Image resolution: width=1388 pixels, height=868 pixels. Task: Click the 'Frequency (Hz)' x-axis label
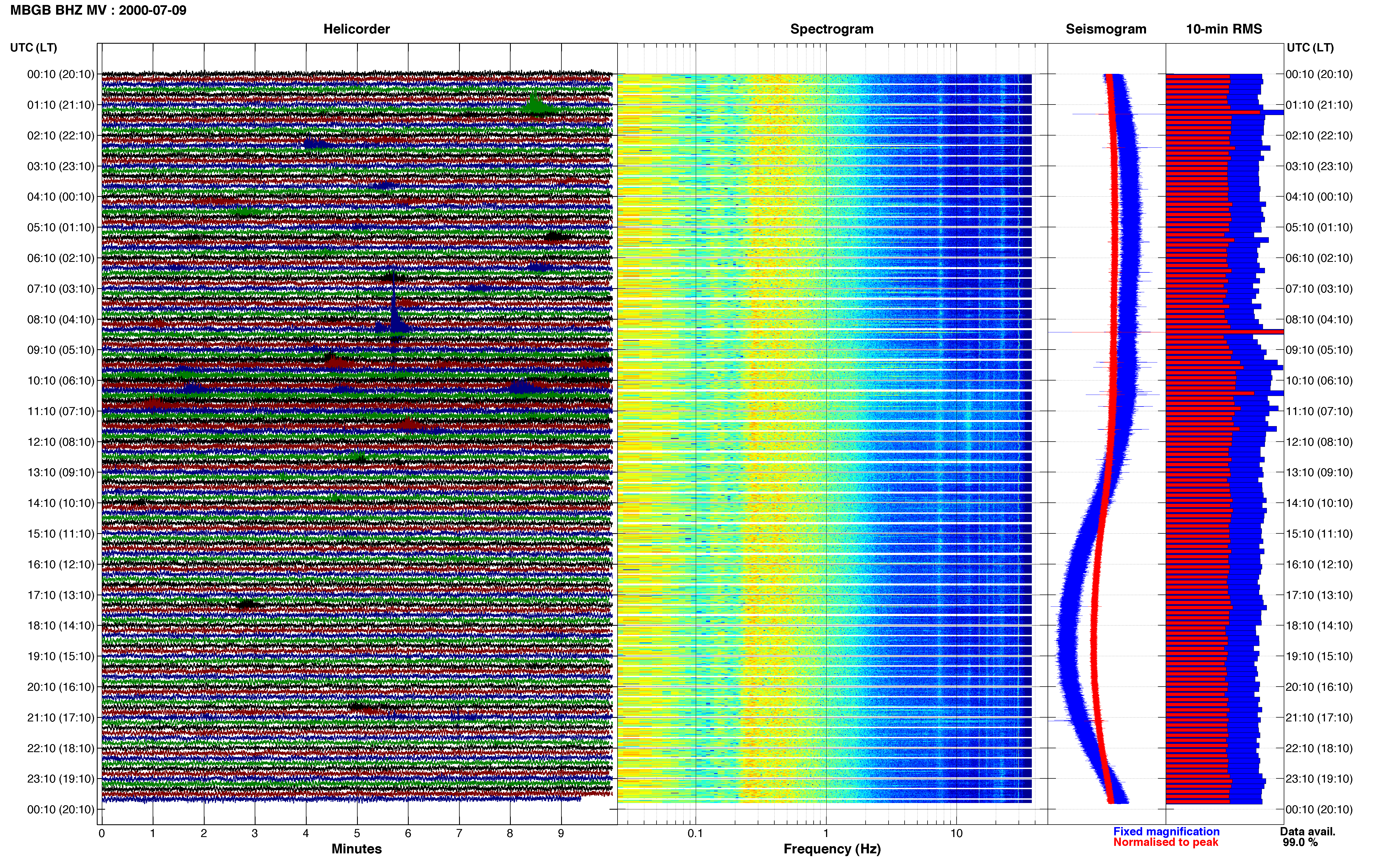click(832, 849)
